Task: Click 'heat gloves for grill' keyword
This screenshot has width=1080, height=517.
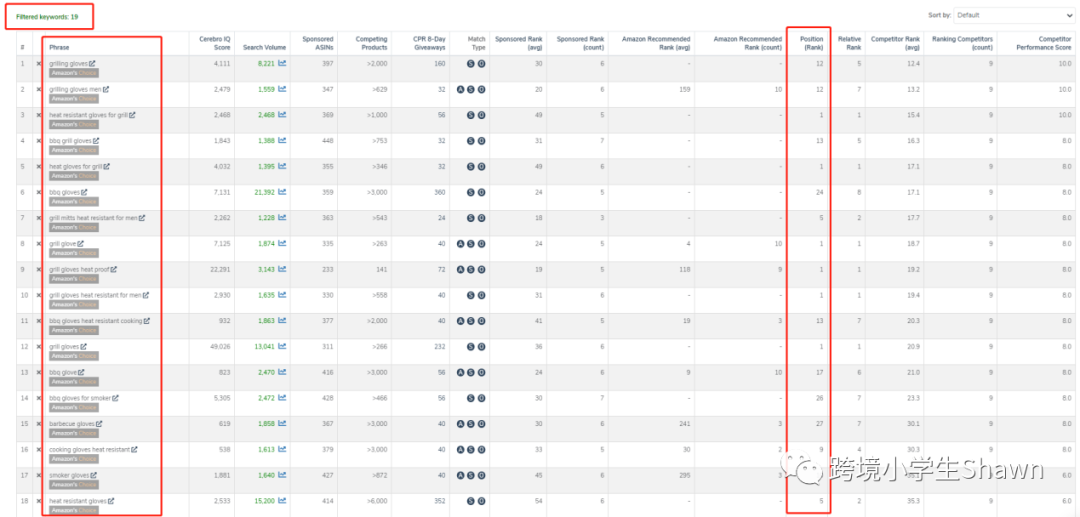Action: [75, 166]
